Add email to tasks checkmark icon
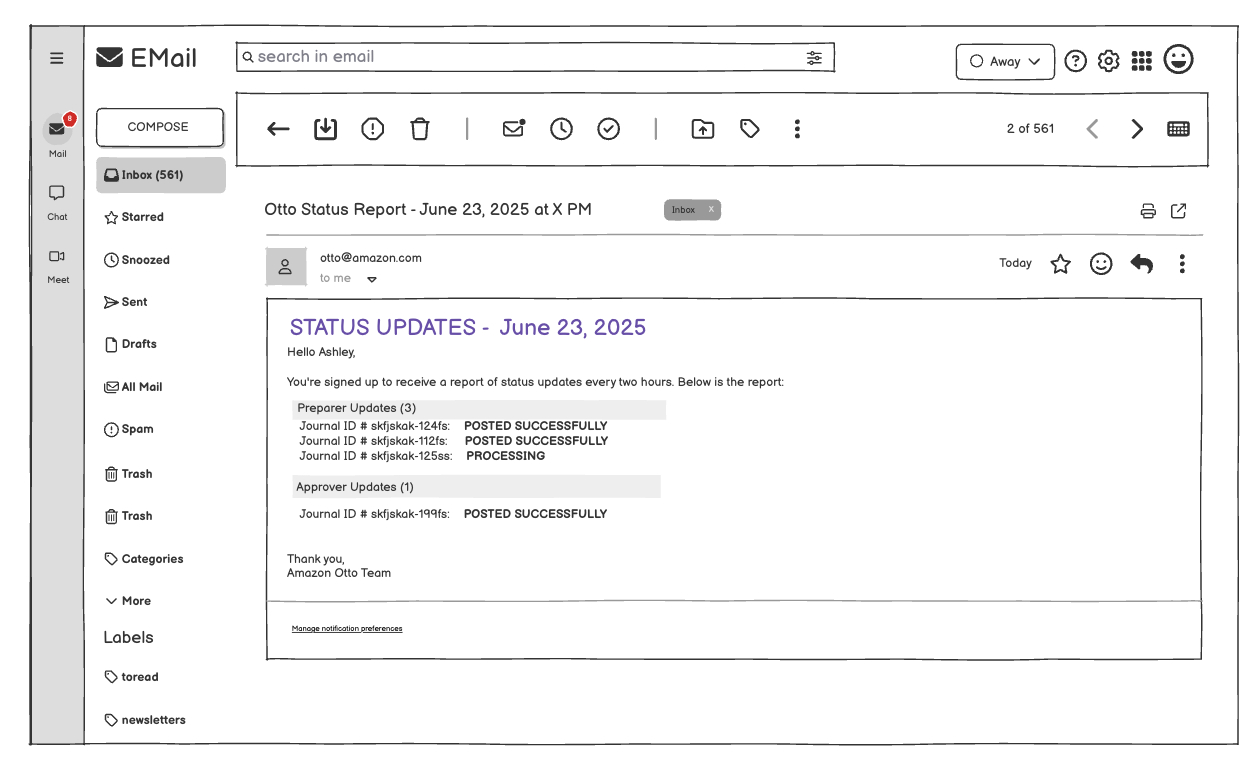The width and height of the screenshot is (1260, 772). click(608, 129)
